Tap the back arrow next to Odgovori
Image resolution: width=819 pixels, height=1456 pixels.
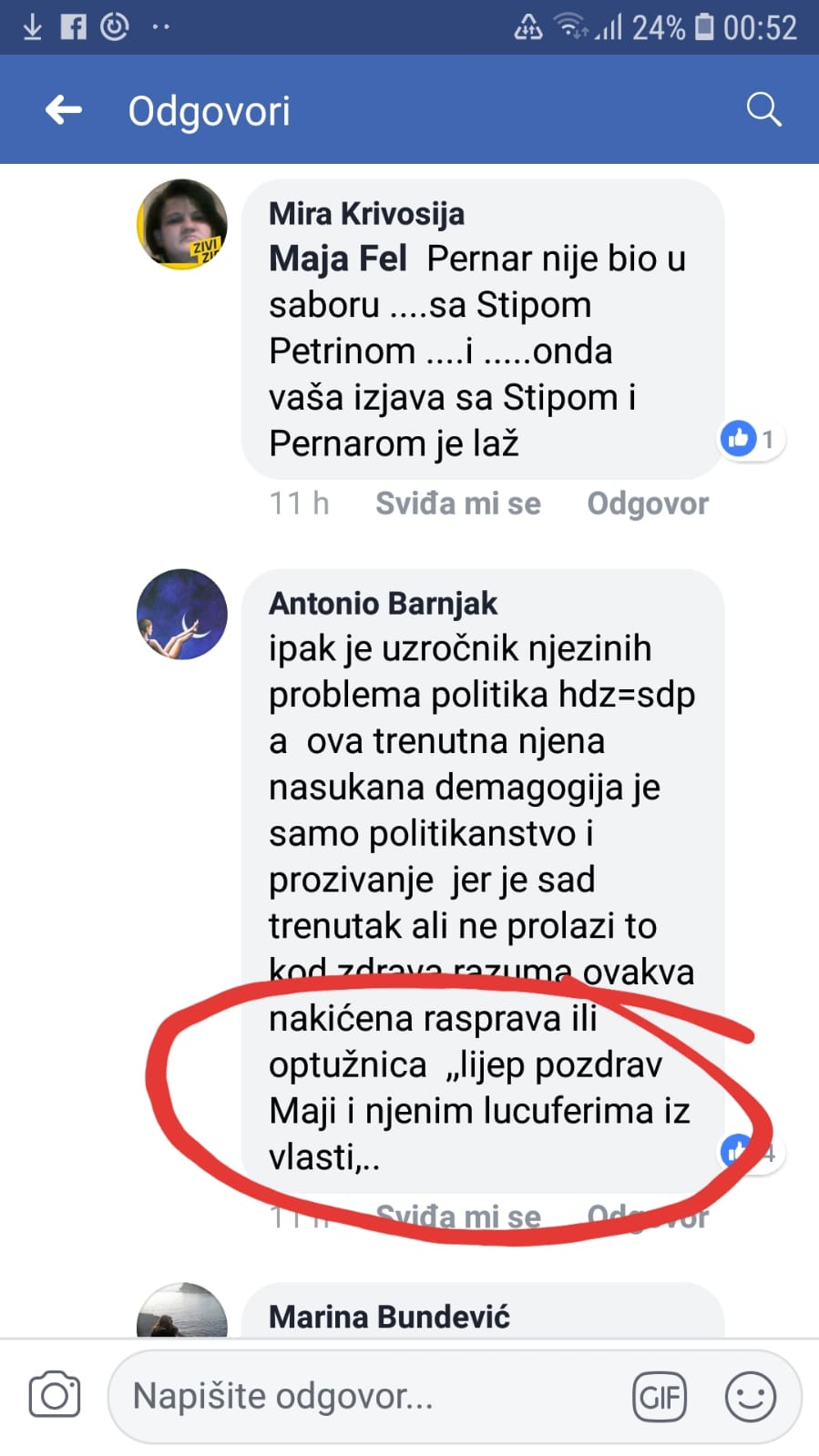(64, 110)
